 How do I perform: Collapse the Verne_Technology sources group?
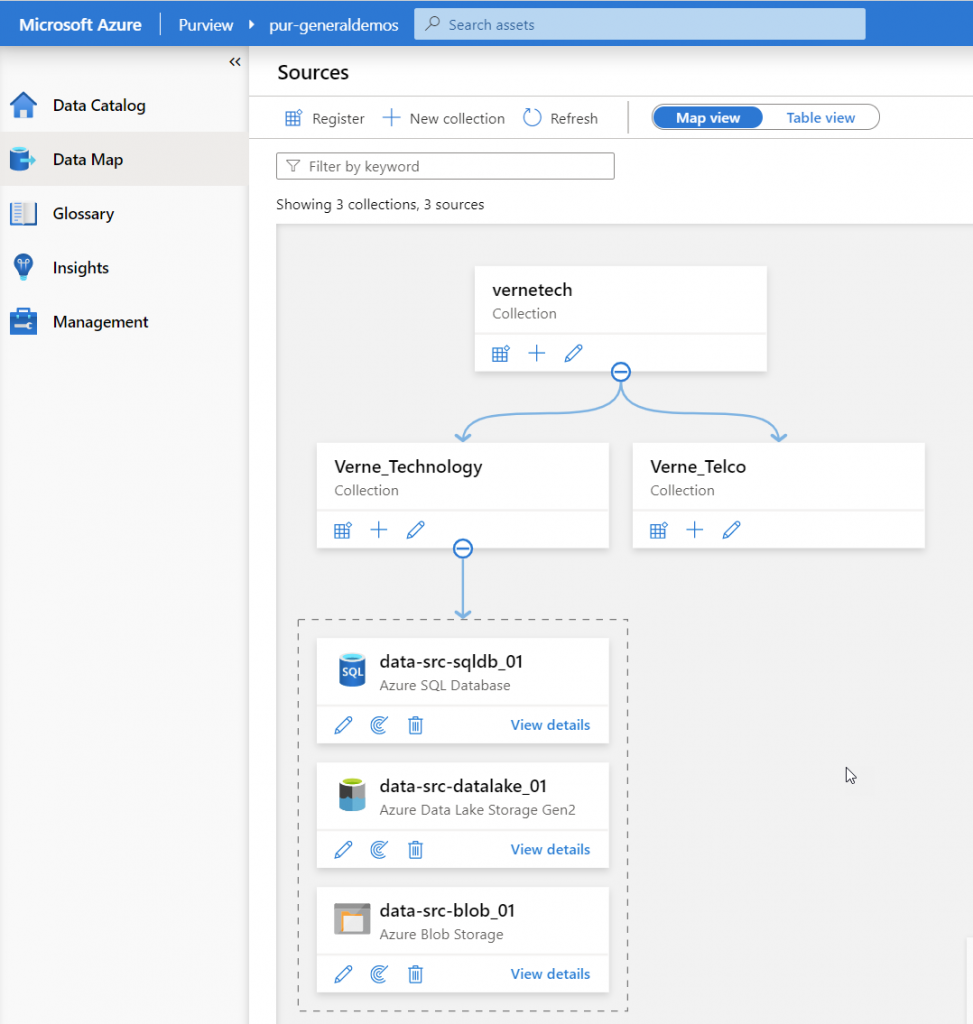462,548
